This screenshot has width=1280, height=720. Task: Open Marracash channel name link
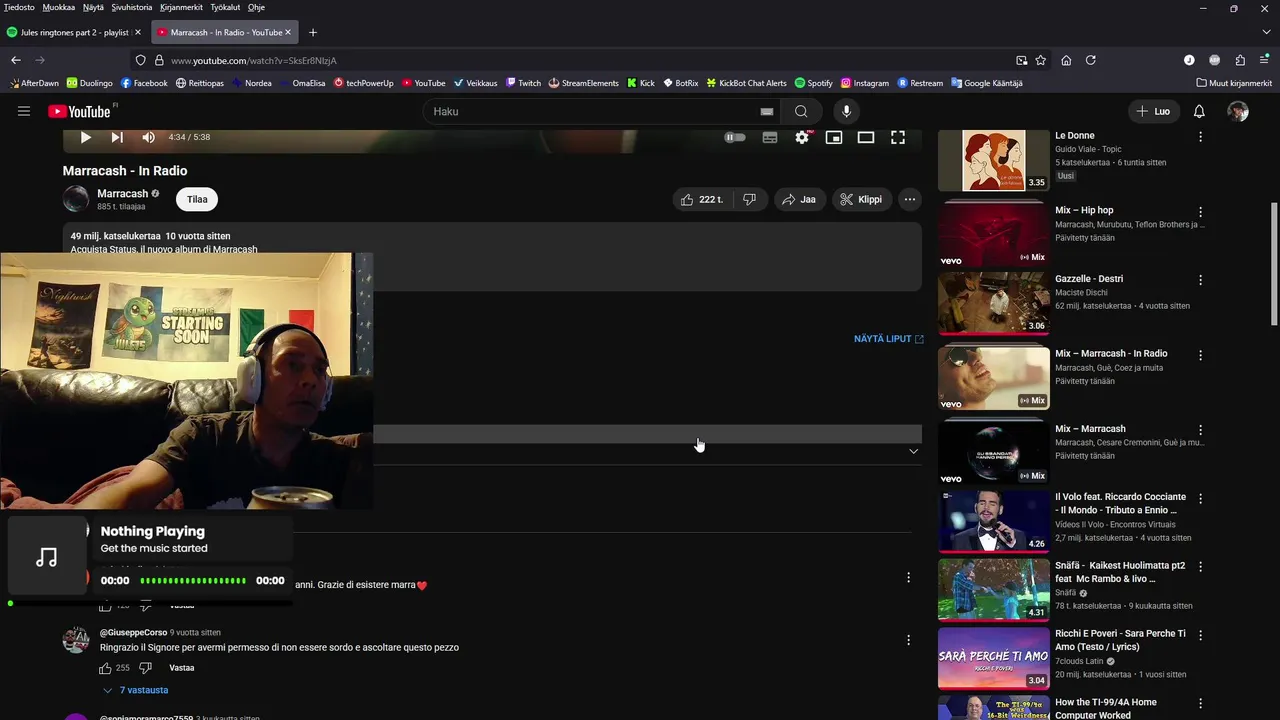pyautogui.click(x=122, y=193)
